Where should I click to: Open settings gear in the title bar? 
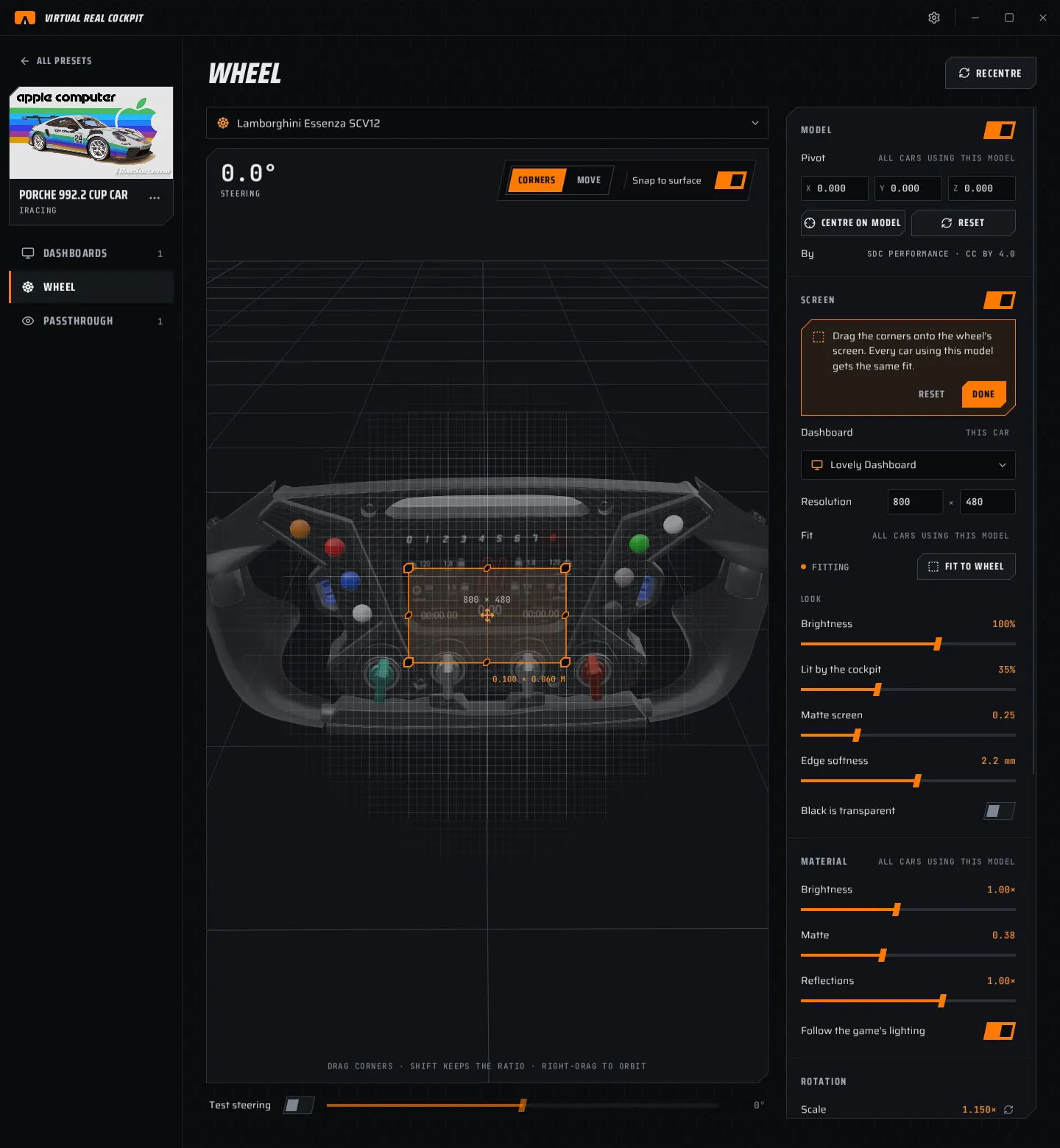934,18
